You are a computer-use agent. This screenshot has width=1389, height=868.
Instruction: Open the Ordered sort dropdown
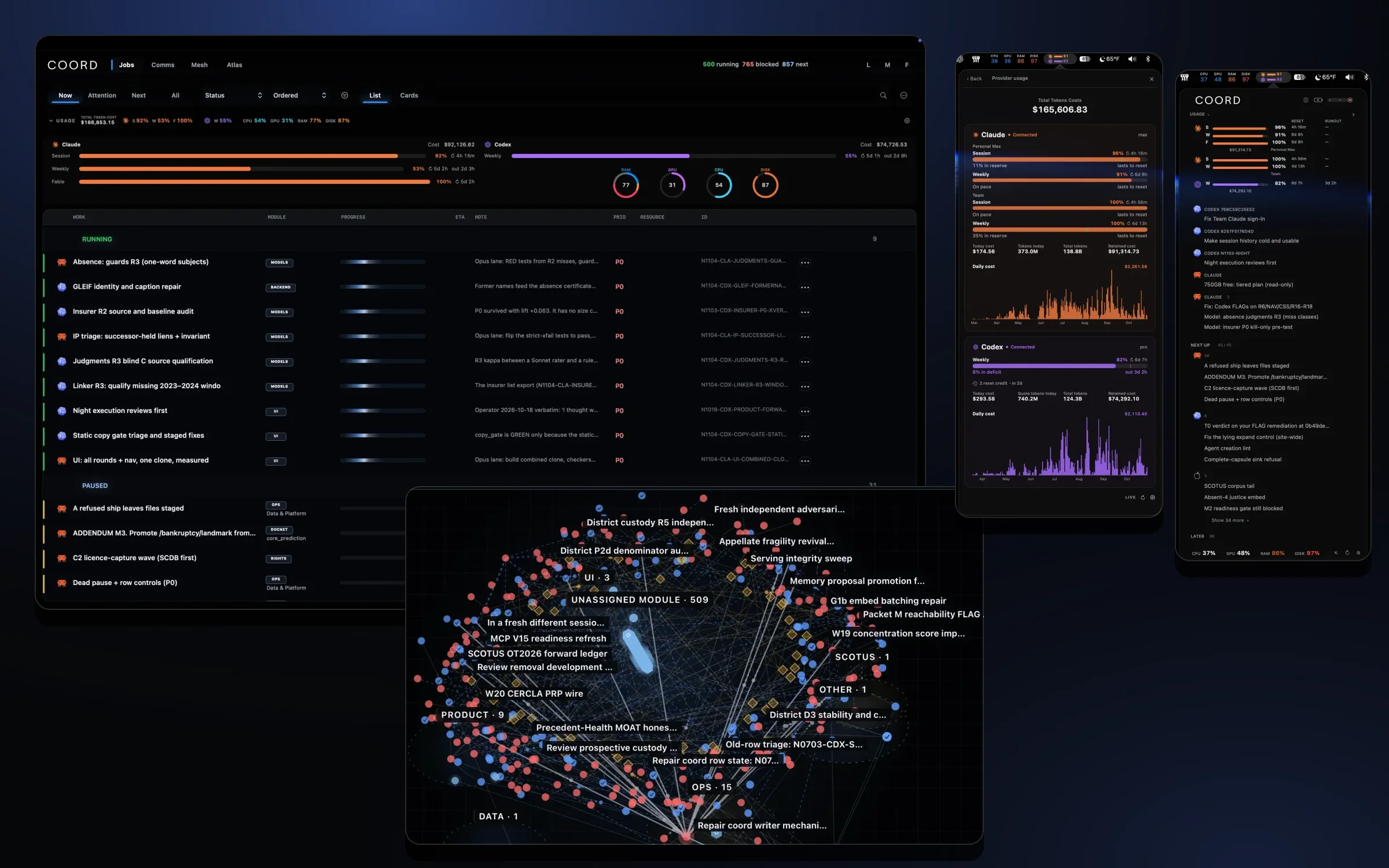coord(300,95)
